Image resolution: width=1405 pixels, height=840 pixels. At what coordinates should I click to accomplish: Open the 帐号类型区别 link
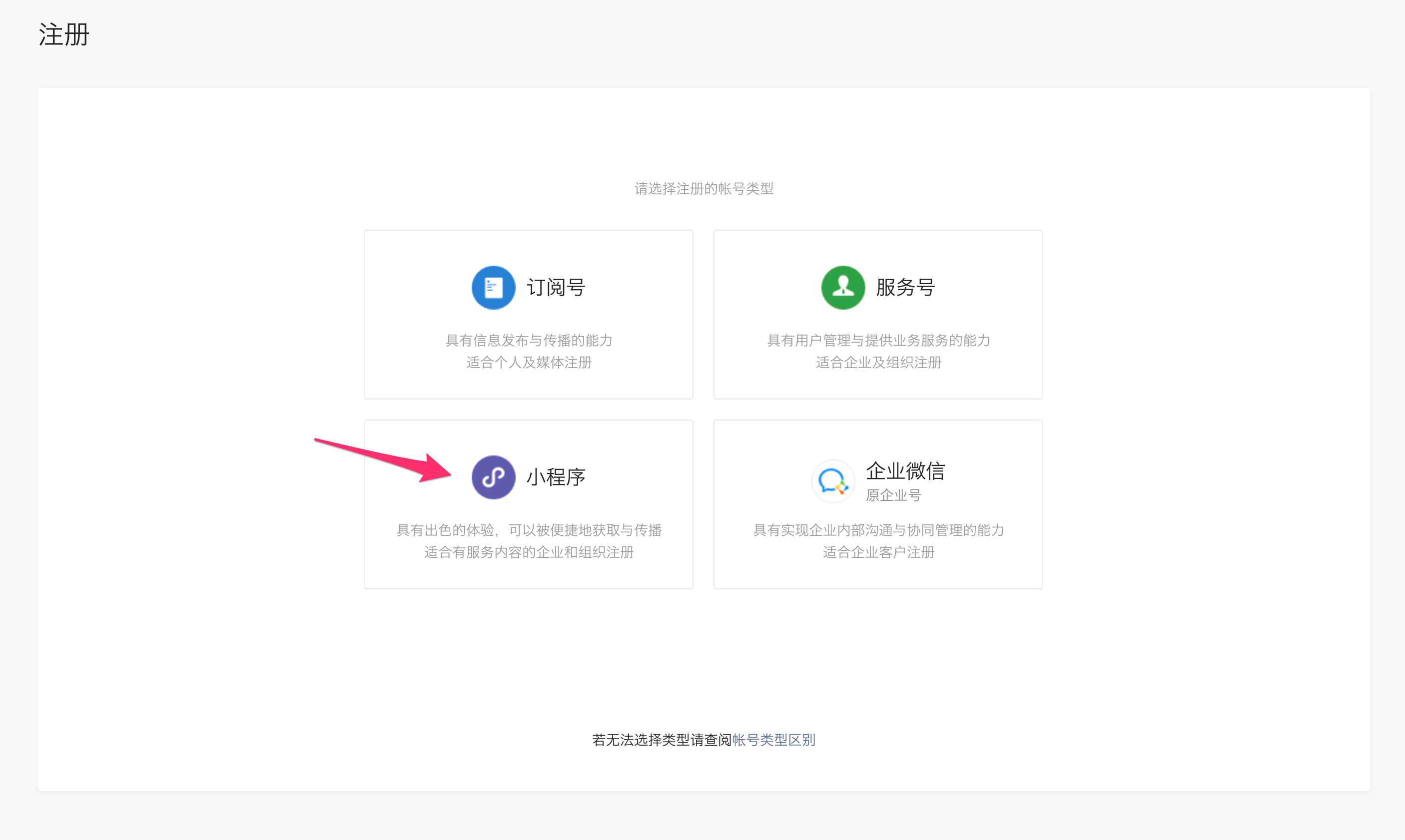[773, 740]
